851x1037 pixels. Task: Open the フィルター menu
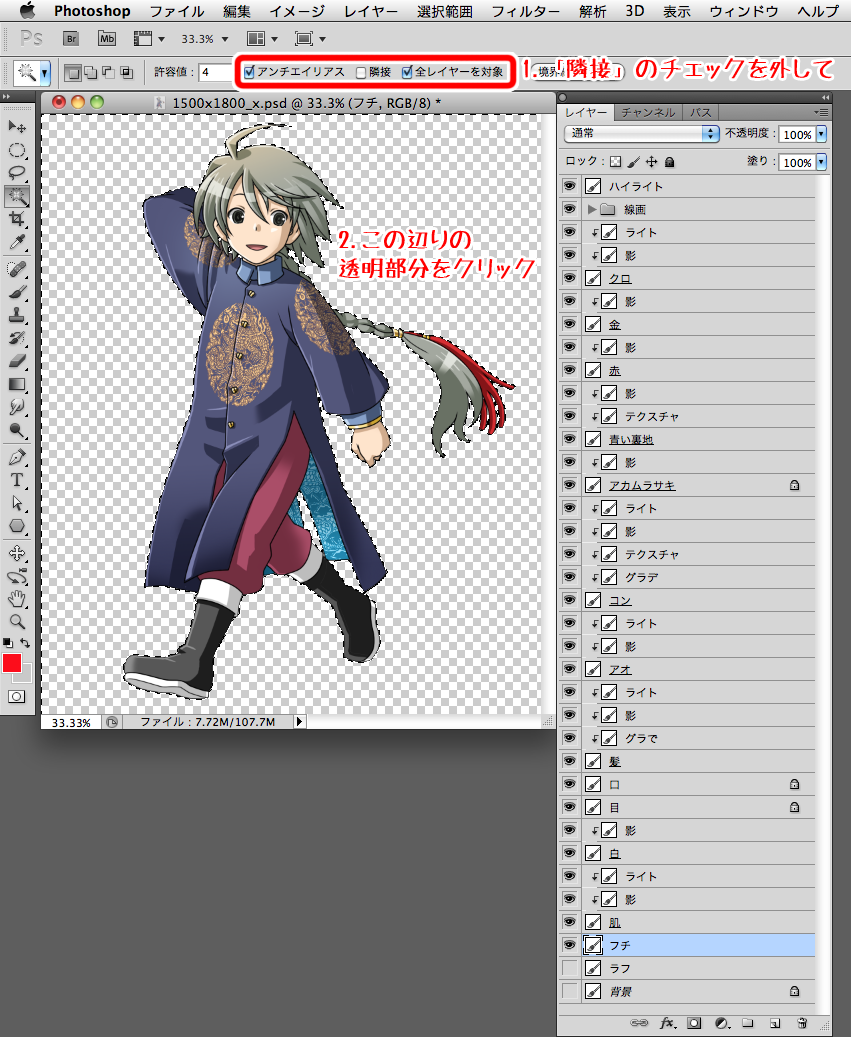526,11
